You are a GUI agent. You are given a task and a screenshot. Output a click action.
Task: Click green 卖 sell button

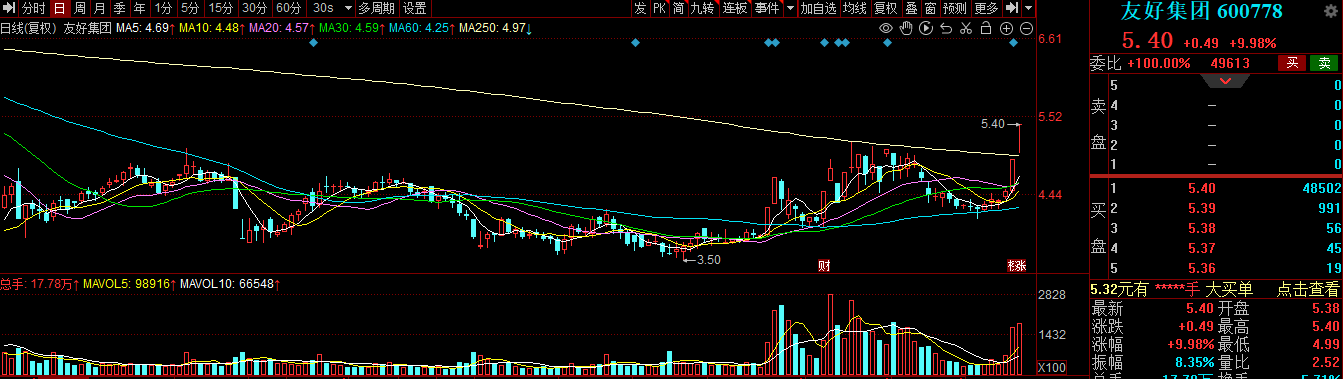[x=1324, y=63]
